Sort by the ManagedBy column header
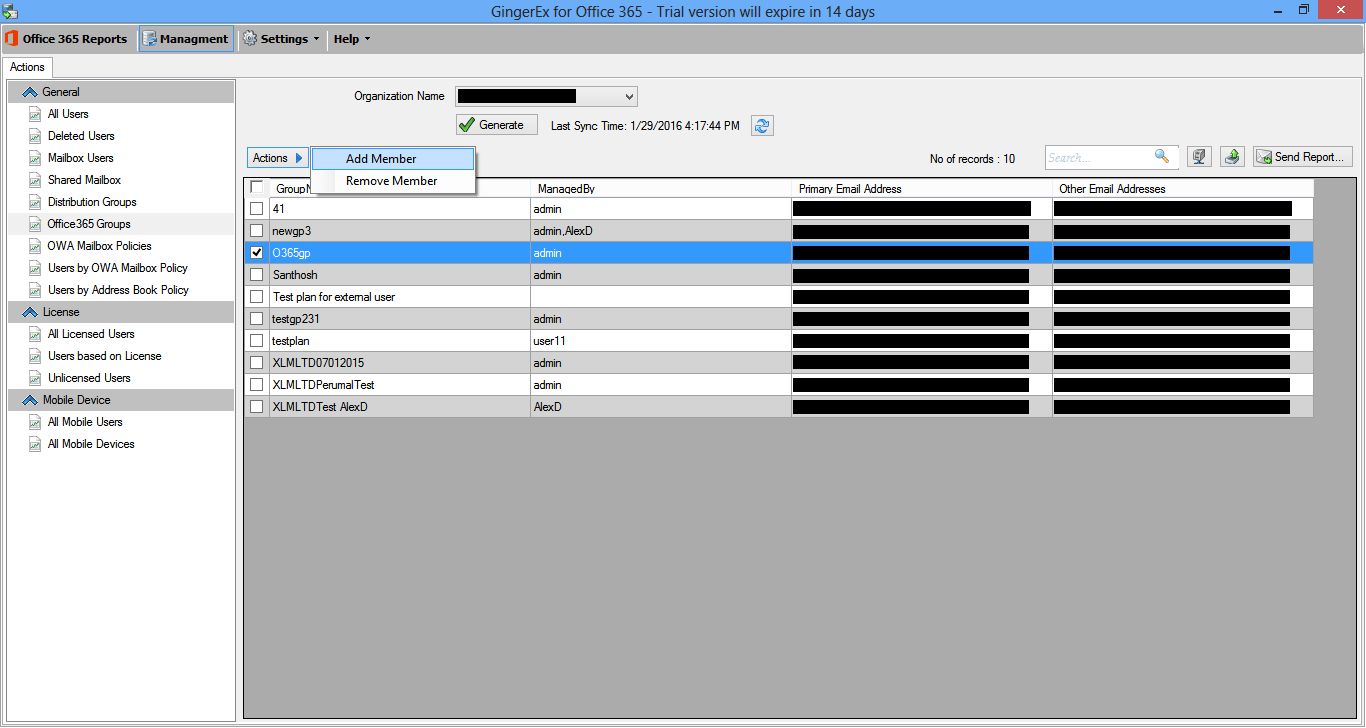Viewport: 1366px width, 728px height. click(660, 188)
